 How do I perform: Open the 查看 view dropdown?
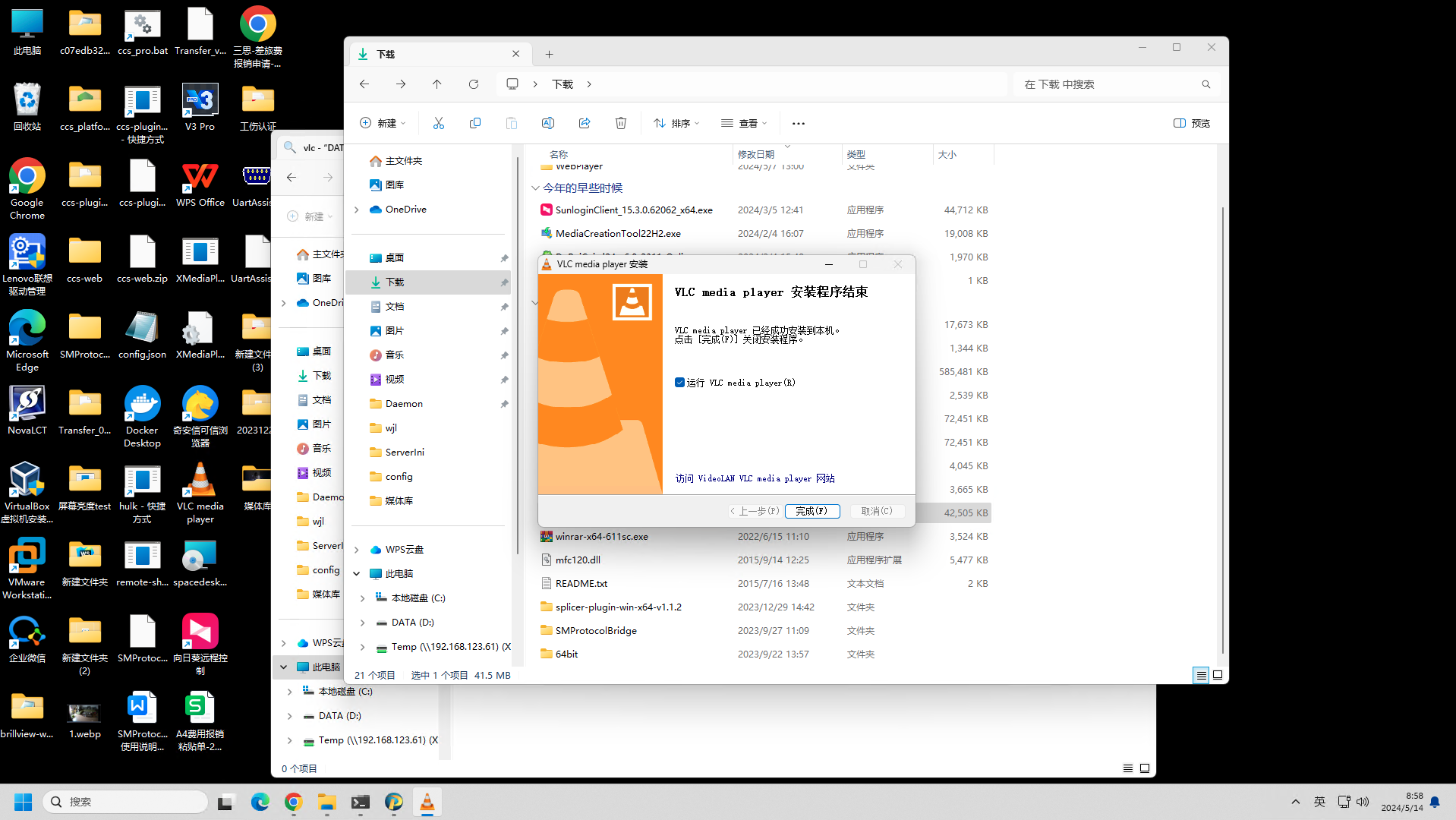(745, 123)
